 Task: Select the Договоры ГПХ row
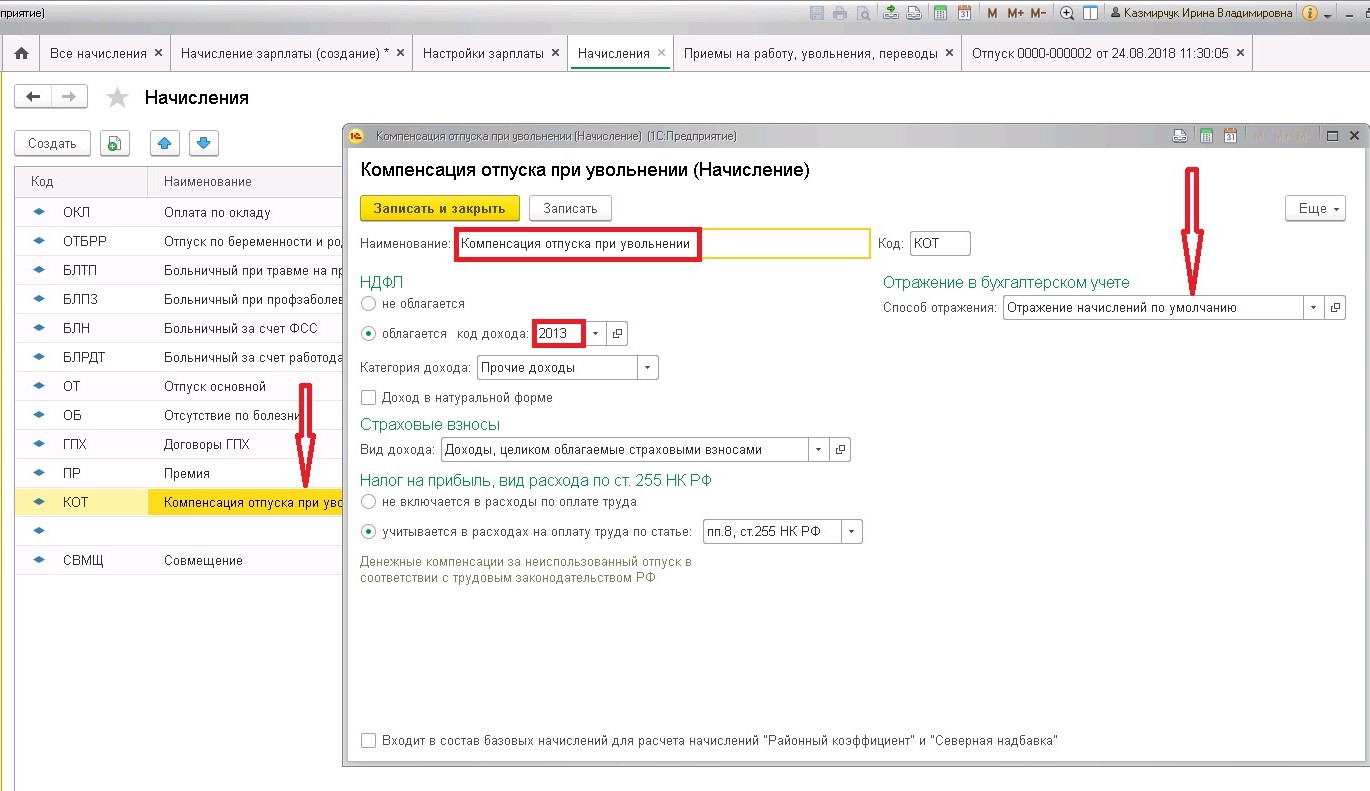tap(179, 444)
